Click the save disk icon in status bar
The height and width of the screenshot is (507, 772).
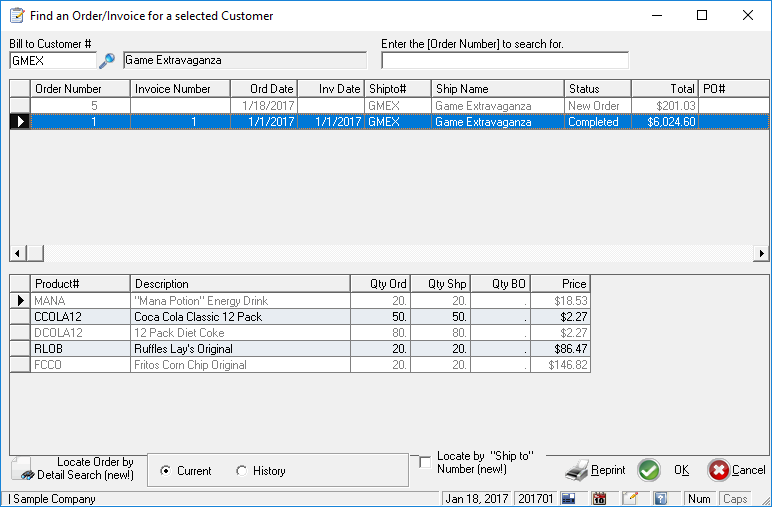(x=568, y=498)
